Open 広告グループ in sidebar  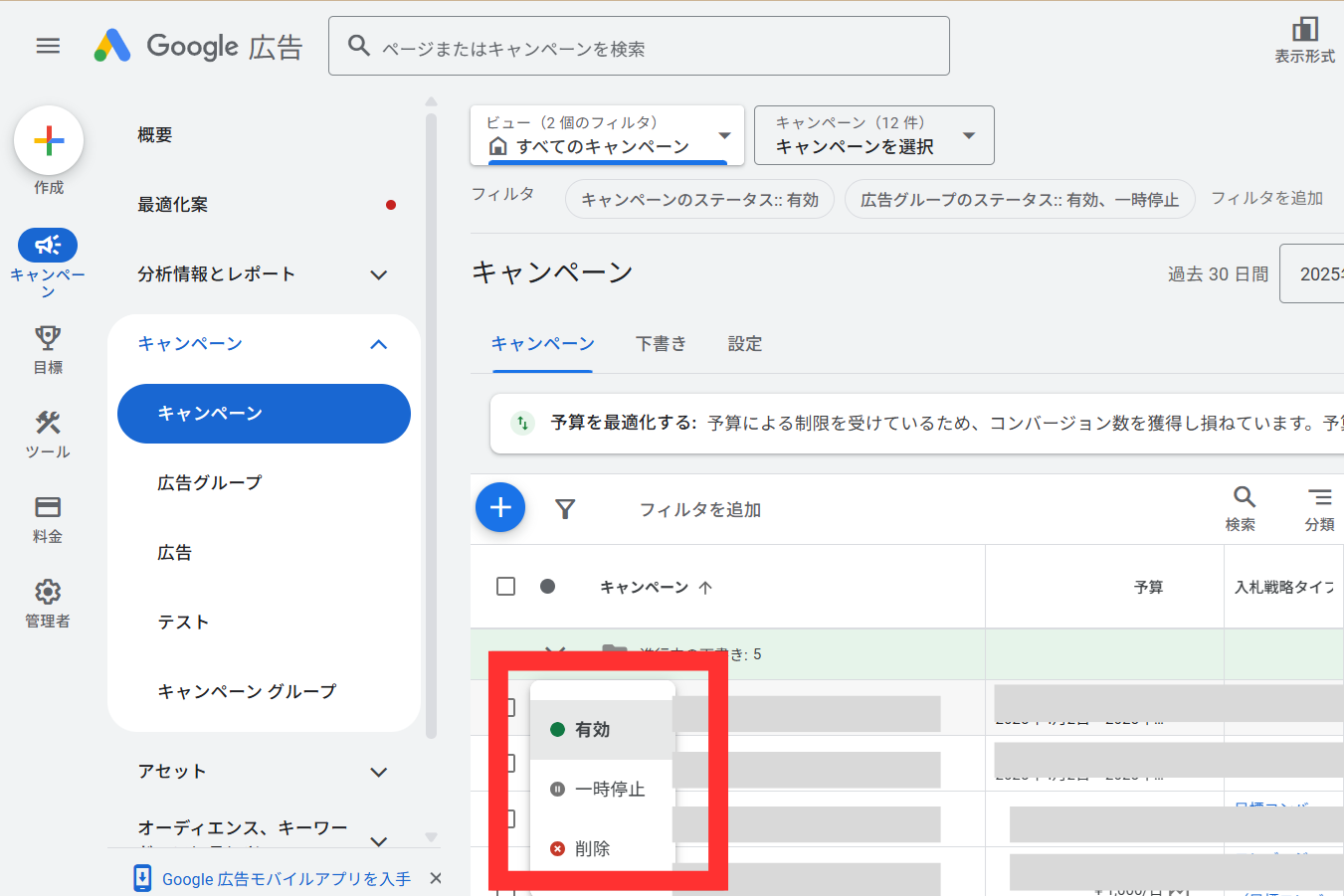[210, 483]
